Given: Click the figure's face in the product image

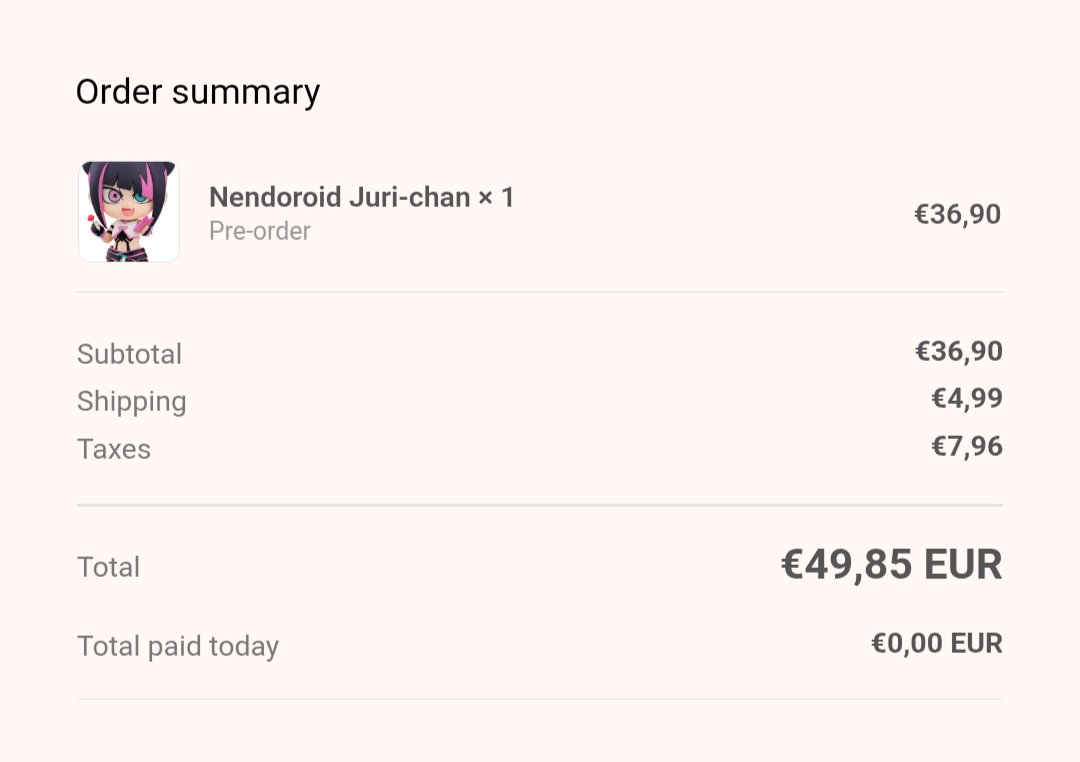Looking at the screenshot, I should click(x=127, y=198).
